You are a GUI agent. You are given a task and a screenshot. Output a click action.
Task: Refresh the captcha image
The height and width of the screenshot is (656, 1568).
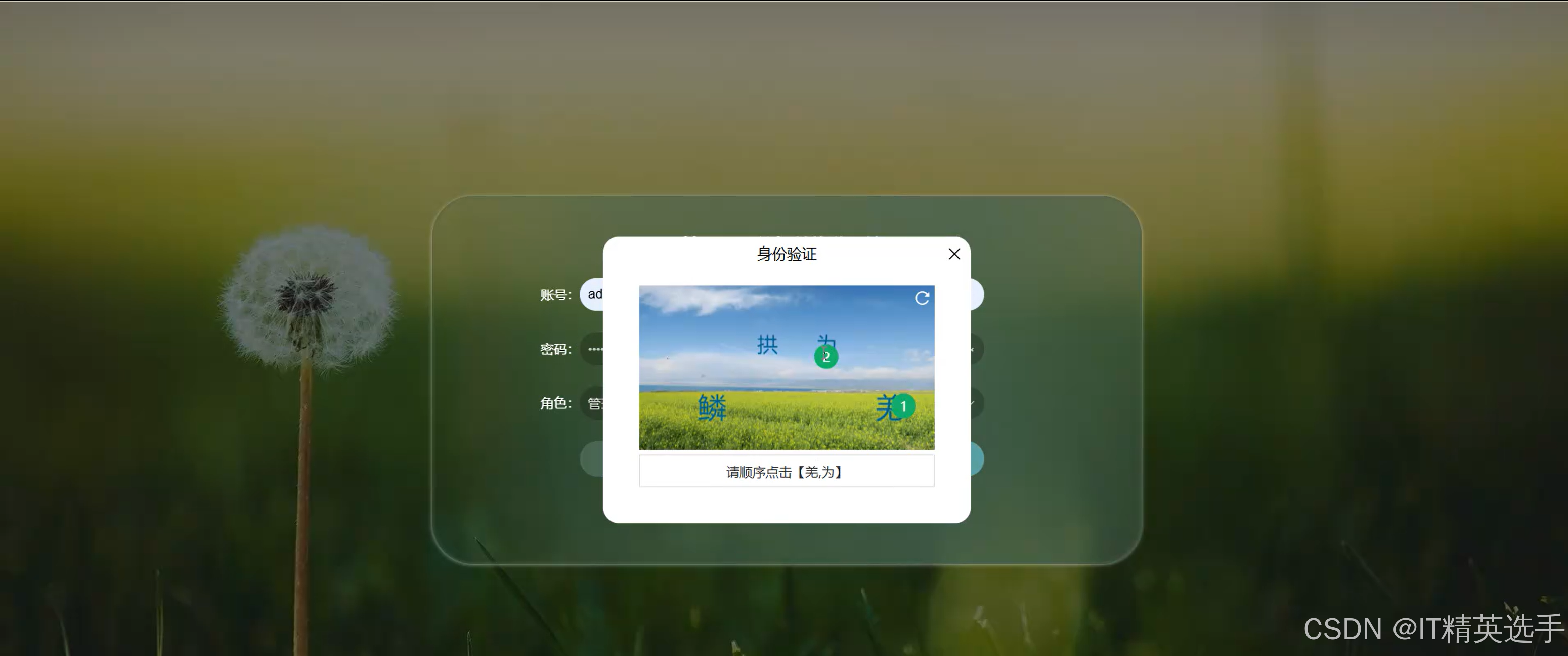click(x=922, y=298)
